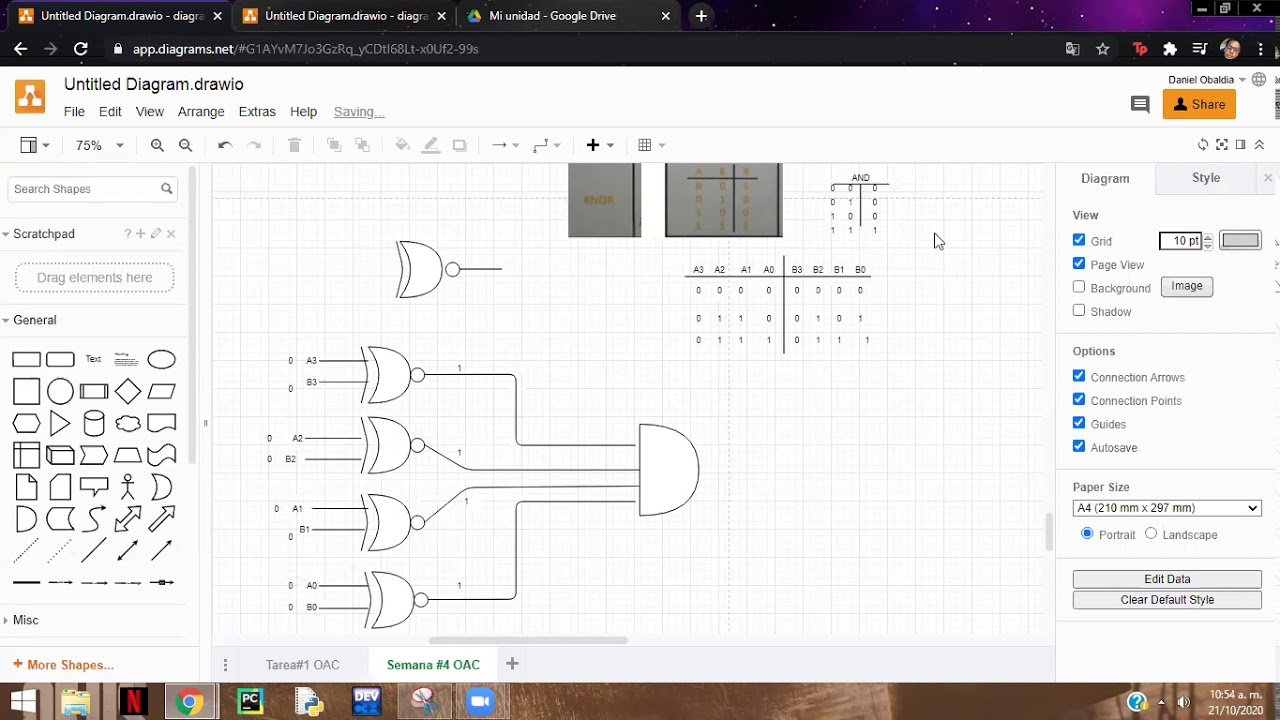Toggle the Guides checkbox

(x=1079, y=423)
